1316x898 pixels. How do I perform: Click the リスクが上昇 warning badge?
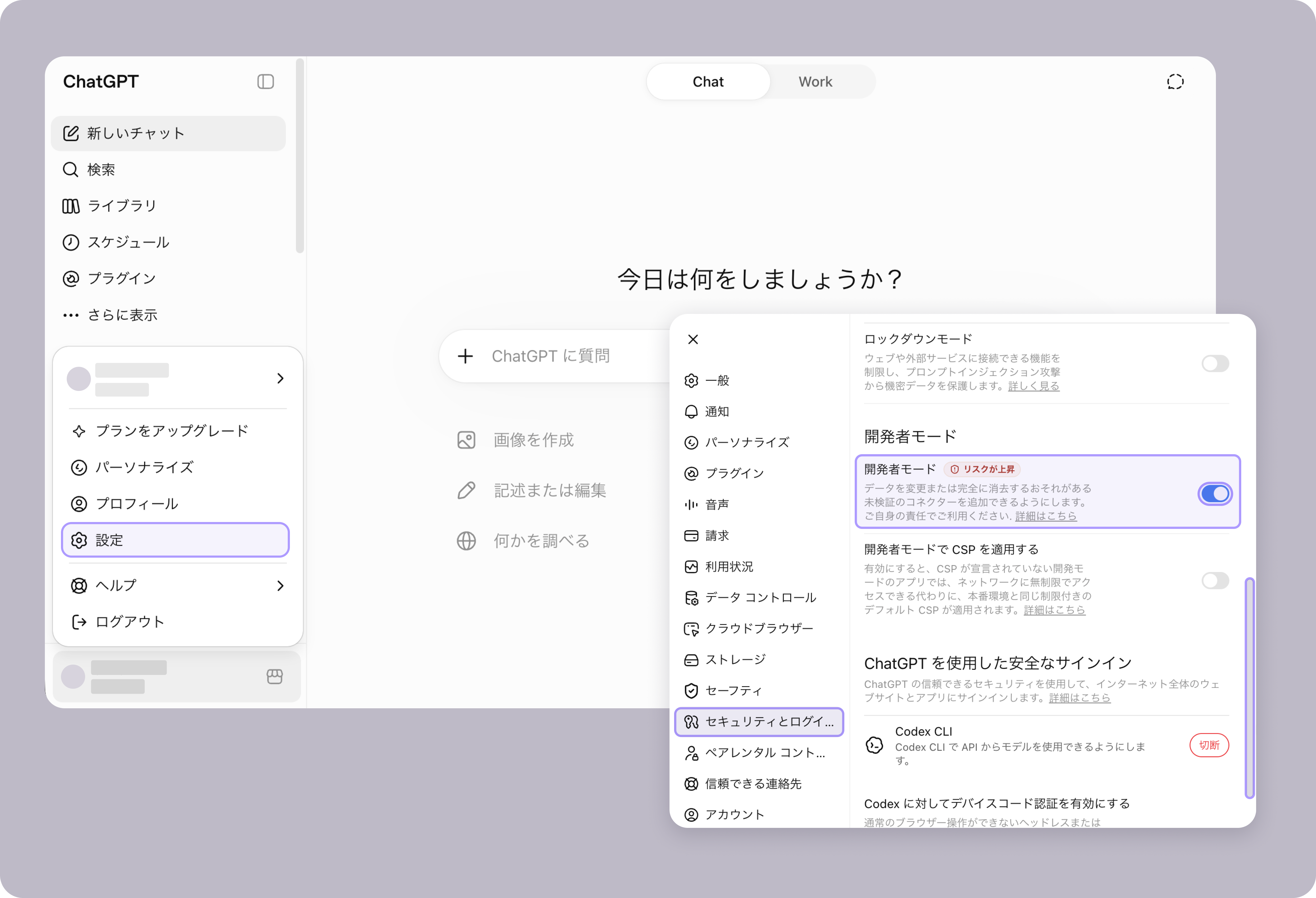[982, 469]
